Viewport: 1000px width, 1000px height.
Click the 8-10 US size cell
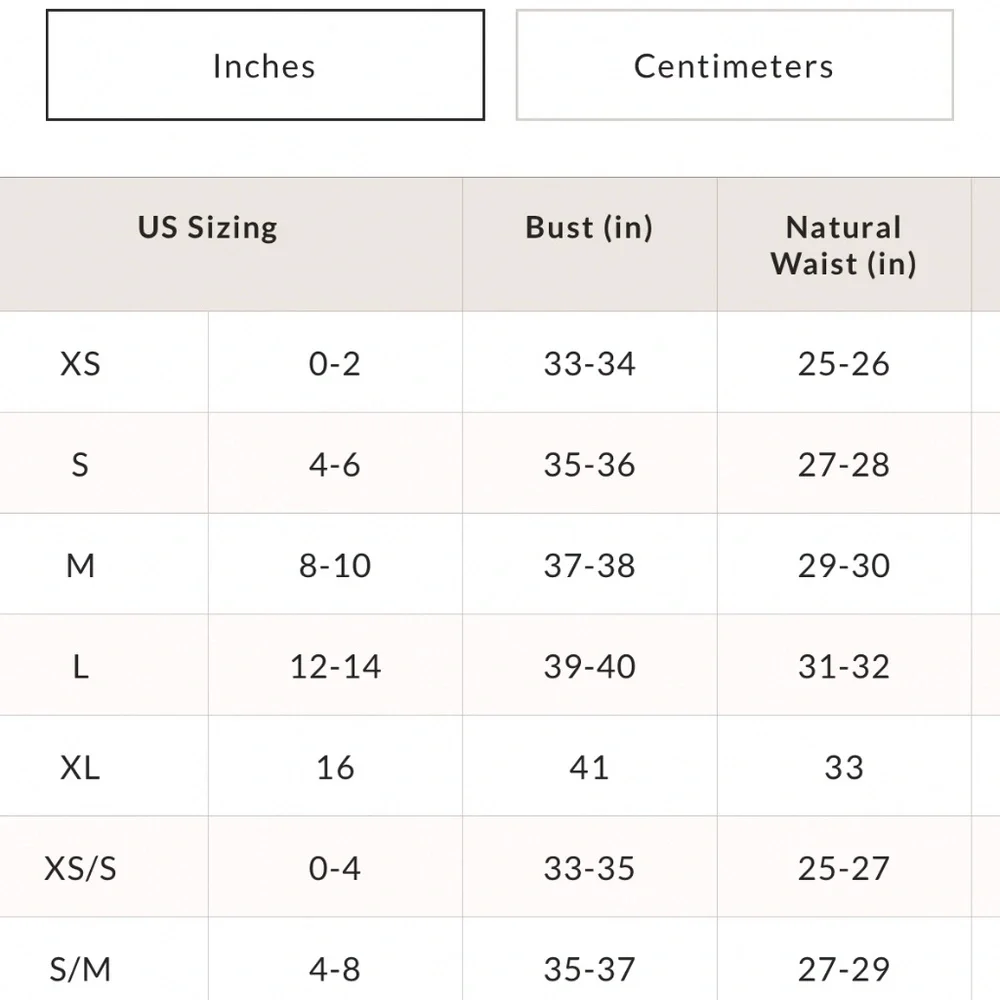coord(335,565)
